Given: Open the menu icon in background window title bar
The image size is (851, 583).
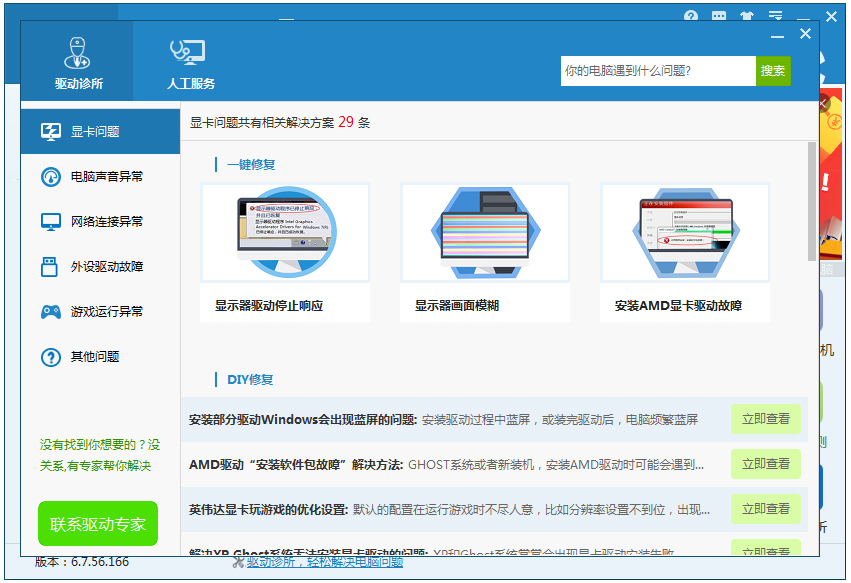Looking at the screenshot, I should pos(775,15).
